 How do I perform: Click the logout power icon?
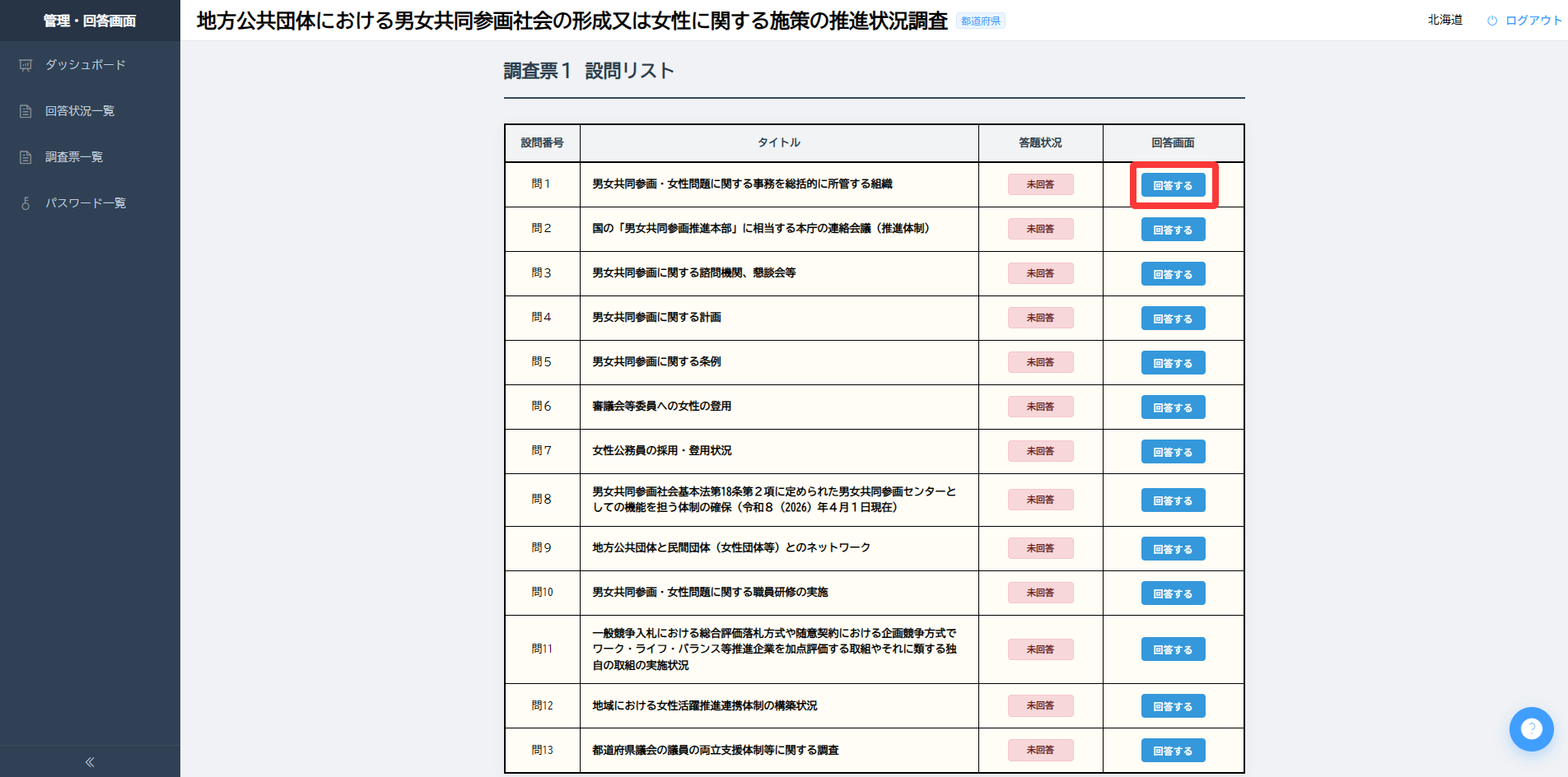click(1491, 21)
